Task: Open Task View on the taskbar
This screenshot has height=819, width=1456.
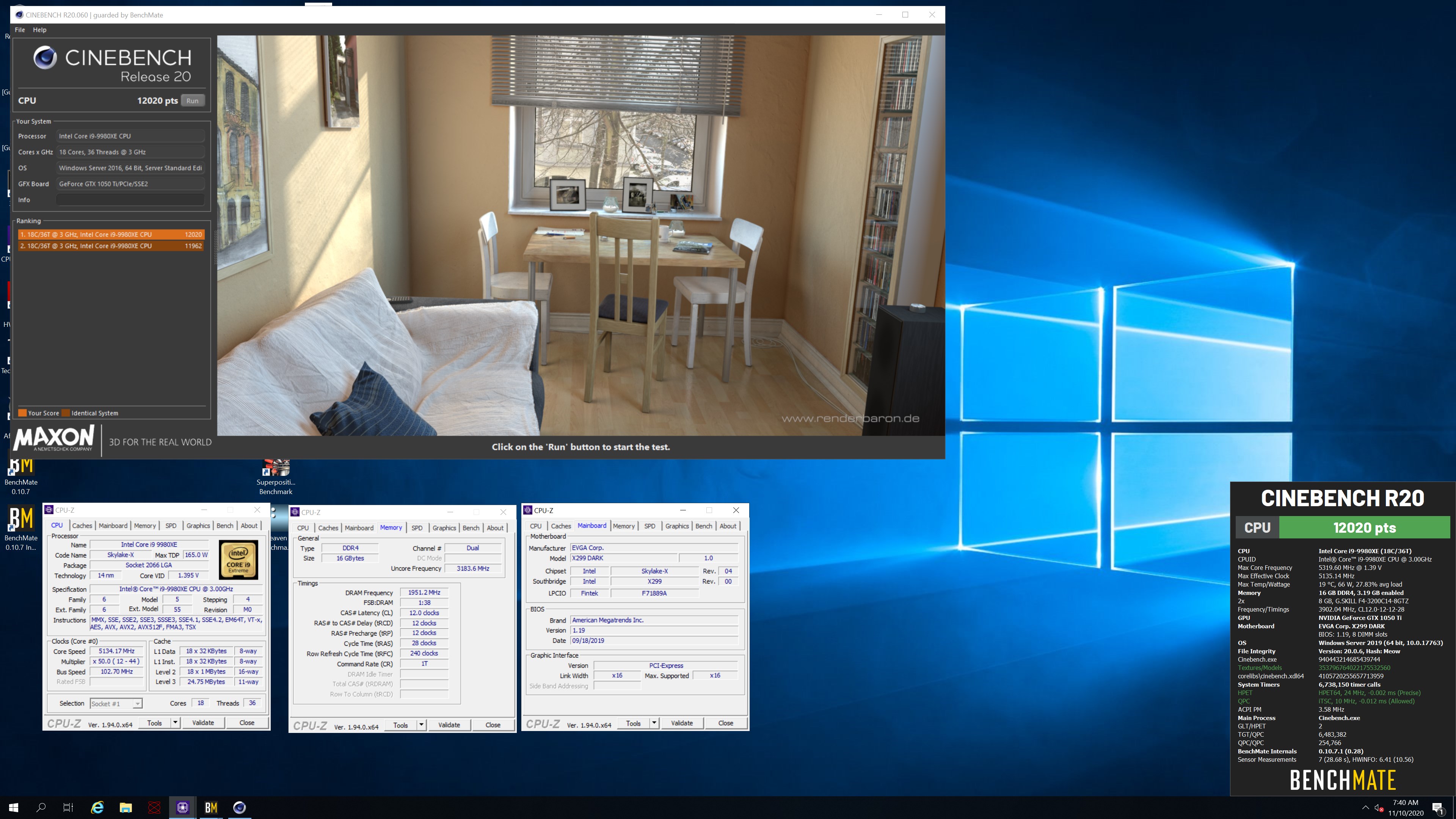Action: pos(68,807)
